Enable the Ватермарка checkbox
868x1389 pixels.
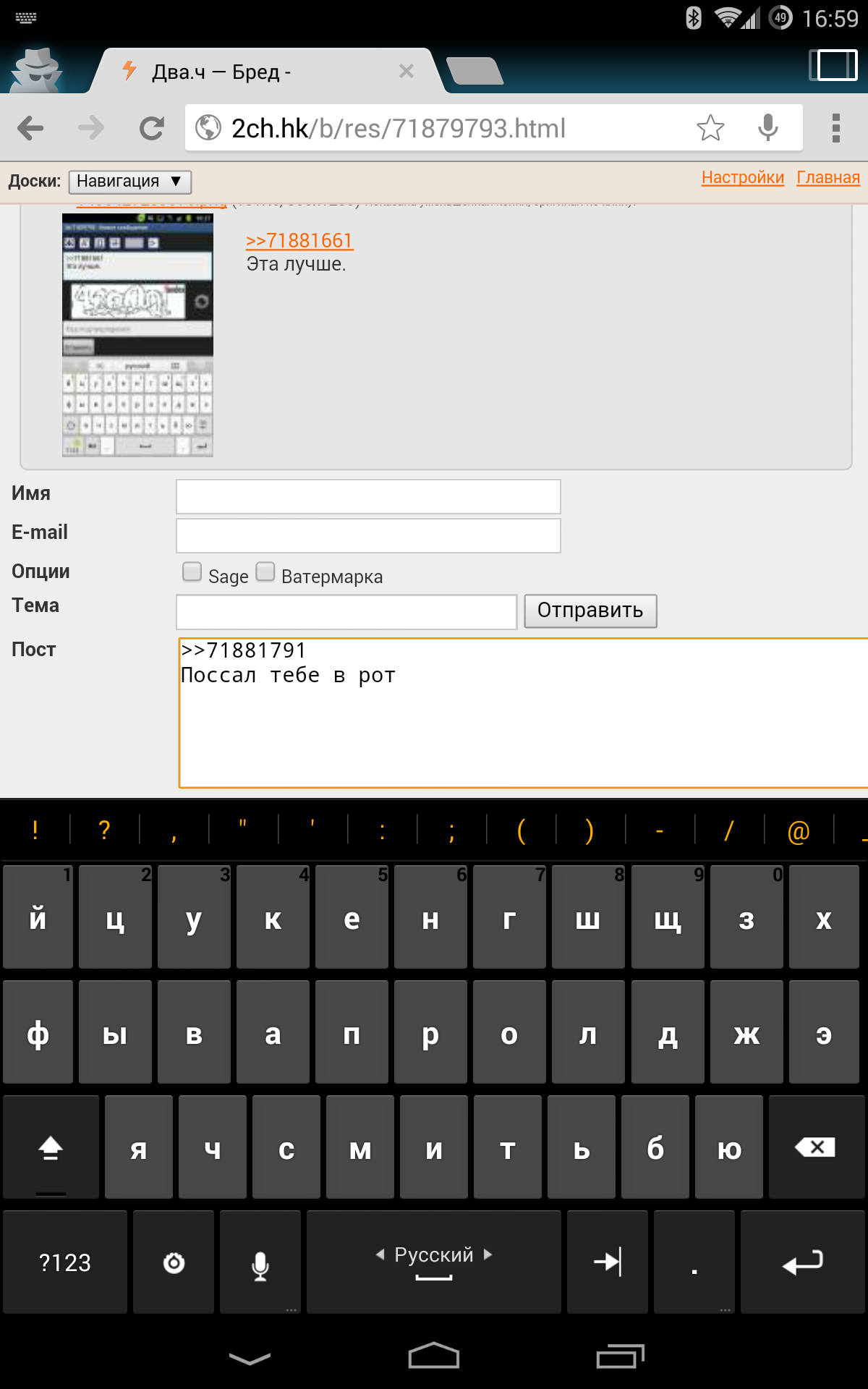click(265, 572)
